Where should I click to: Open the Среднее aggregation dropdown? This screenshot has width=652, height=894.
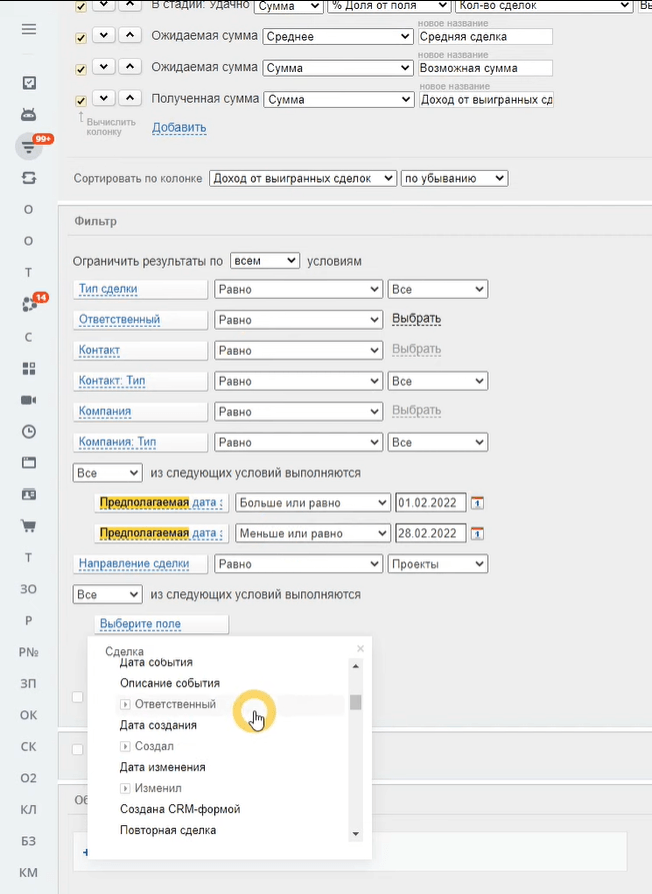[x=338, y=36]
